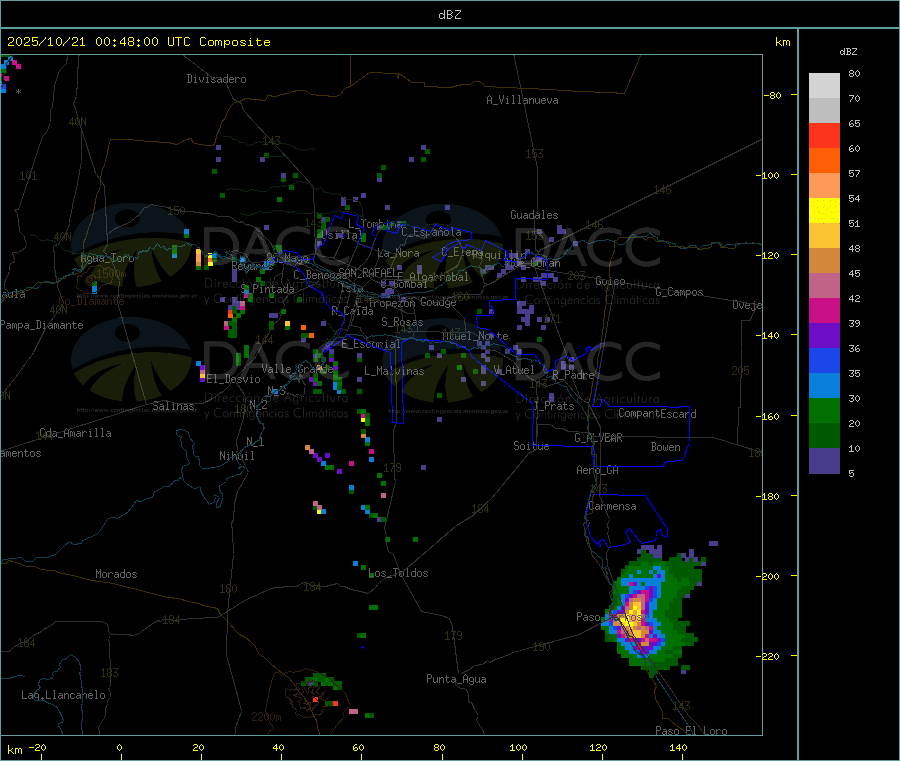The height and width of the screenshot is (761, 900).
Task: Click the Morados label
Action: [116, 574]
